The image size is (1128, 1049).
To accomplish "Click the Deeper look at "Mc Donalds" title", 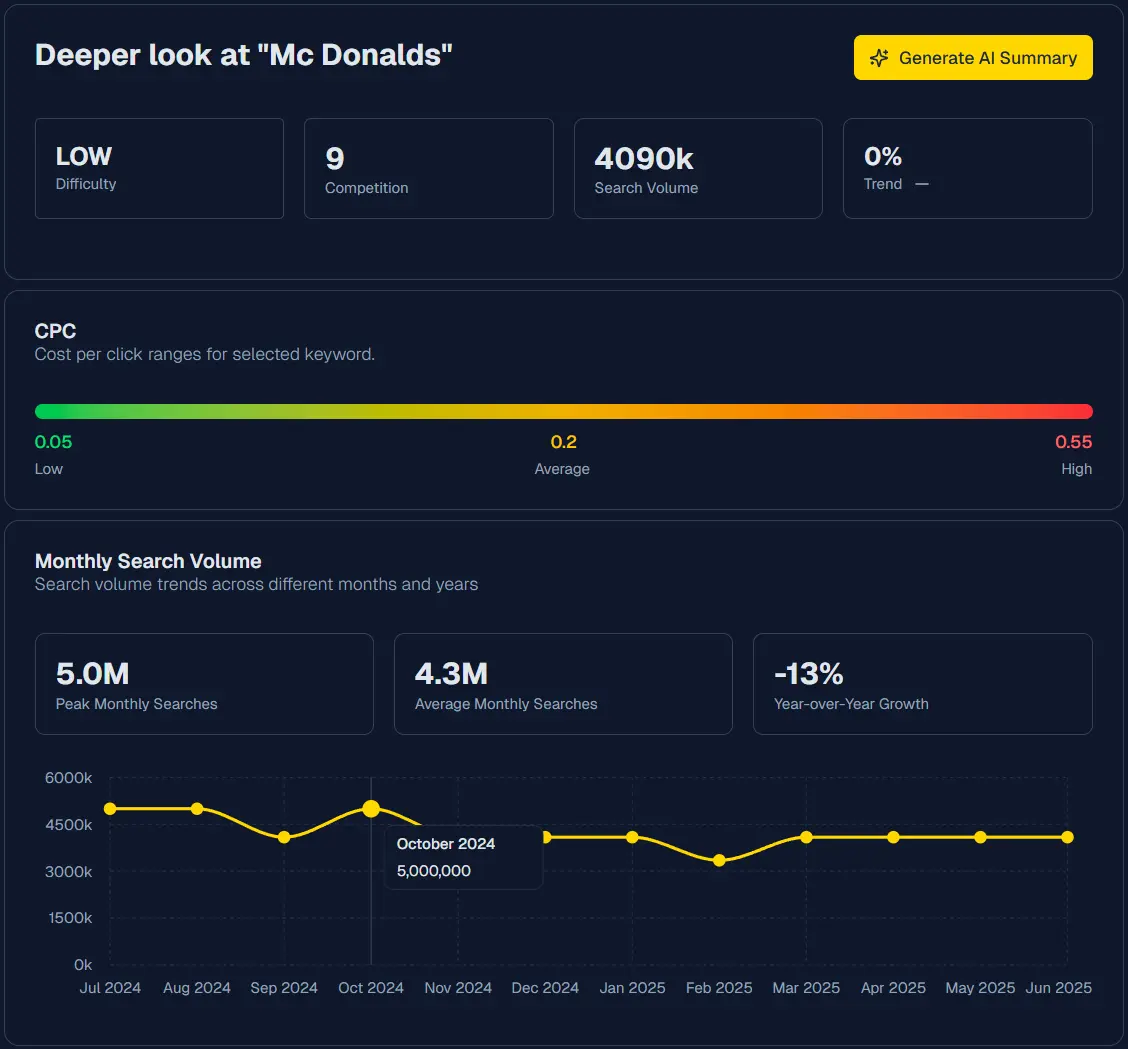I will click(x=244, y=55).
